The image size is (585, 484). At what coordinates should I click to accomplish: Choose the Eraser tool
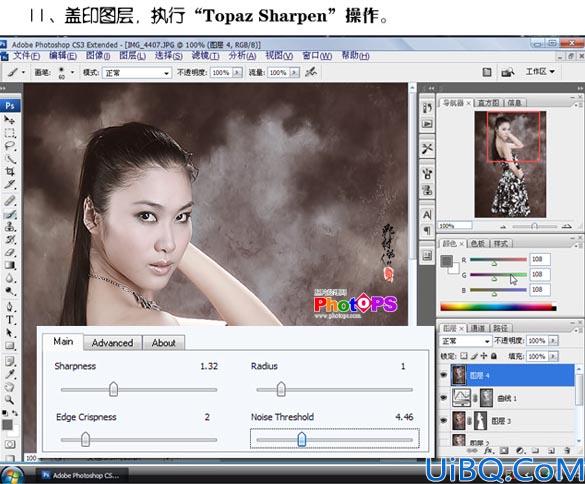pos(9,252)
